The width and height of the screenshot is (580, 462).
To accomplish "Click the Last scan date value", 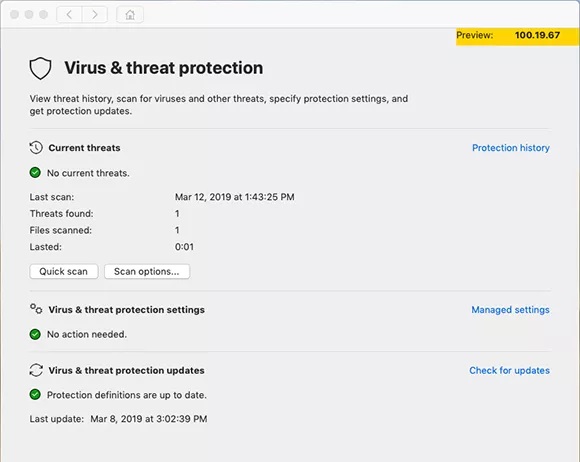I will [x=235, y=197].
